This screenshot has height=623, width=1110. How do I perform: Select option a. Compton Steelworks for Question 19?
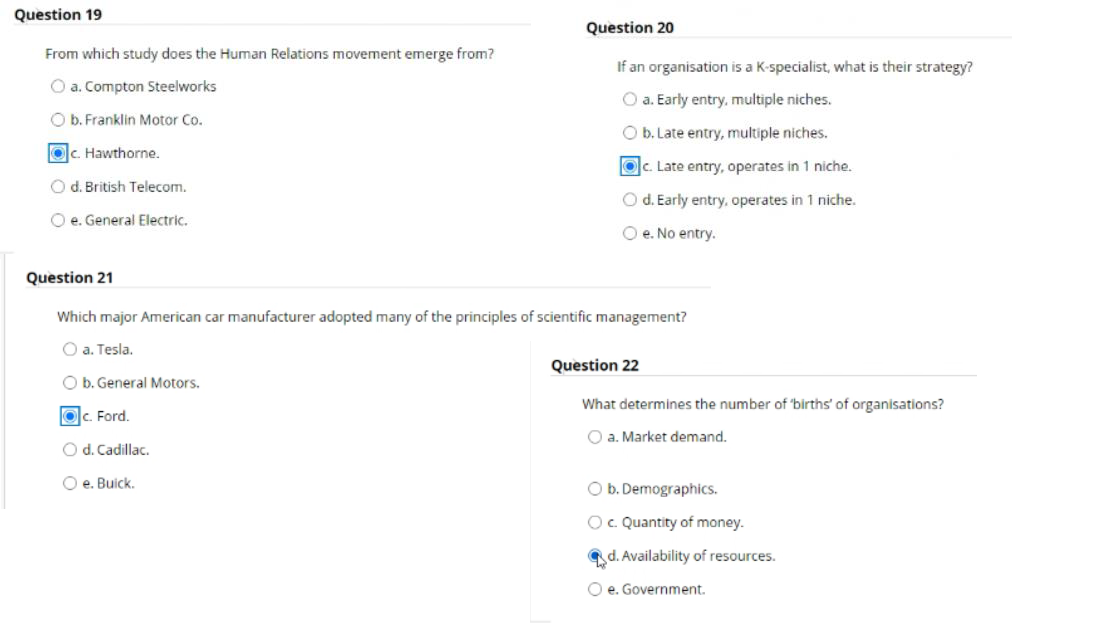(57, 85)
